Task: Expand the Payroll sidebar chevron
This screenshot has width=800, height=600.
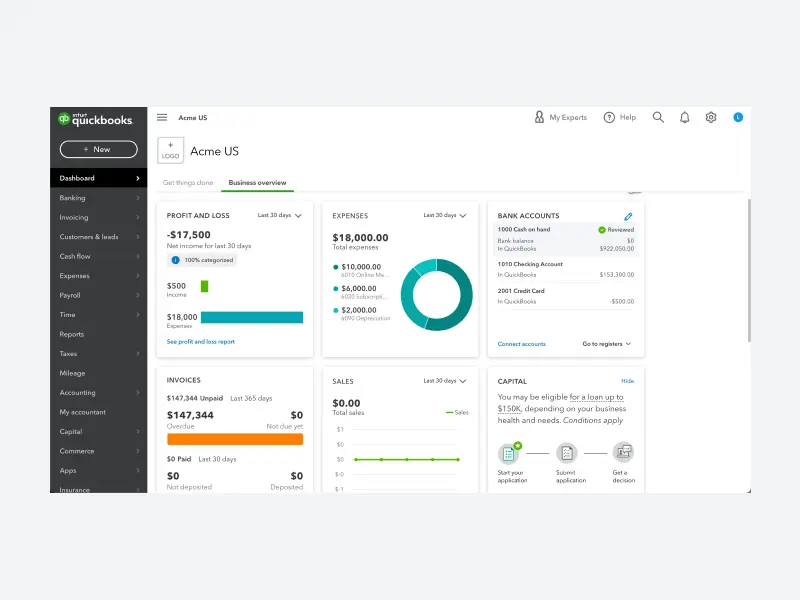Action: [138, 295]
